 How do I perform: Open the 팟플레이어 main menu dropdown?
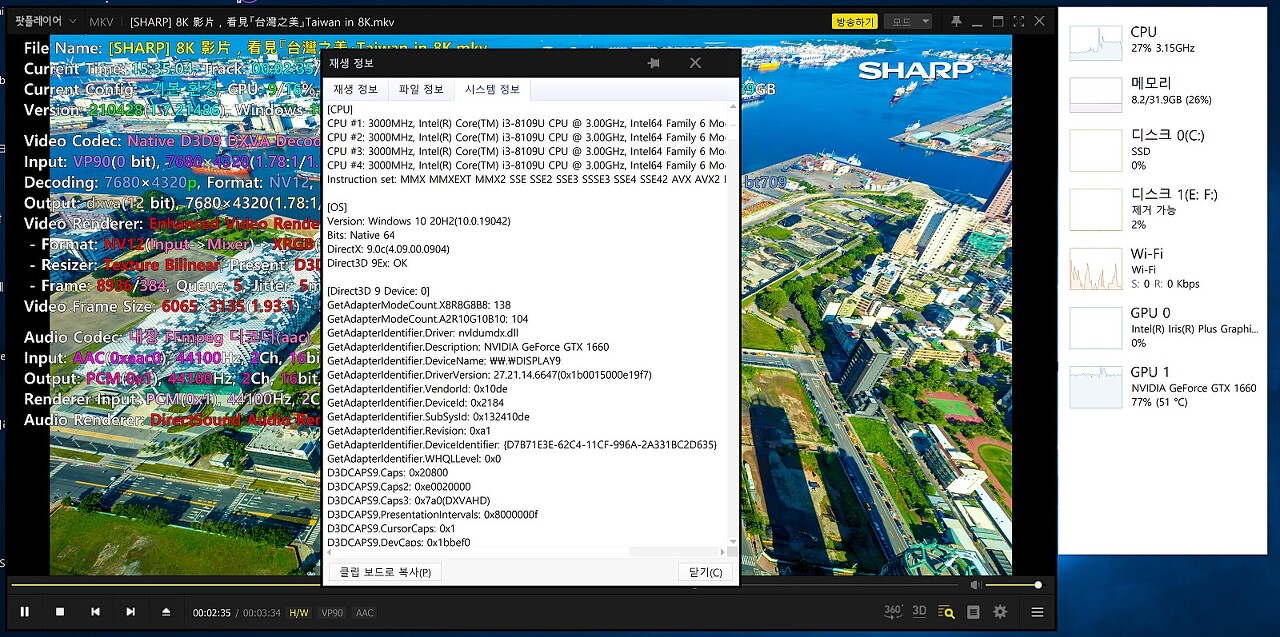(x=43, y=21)
